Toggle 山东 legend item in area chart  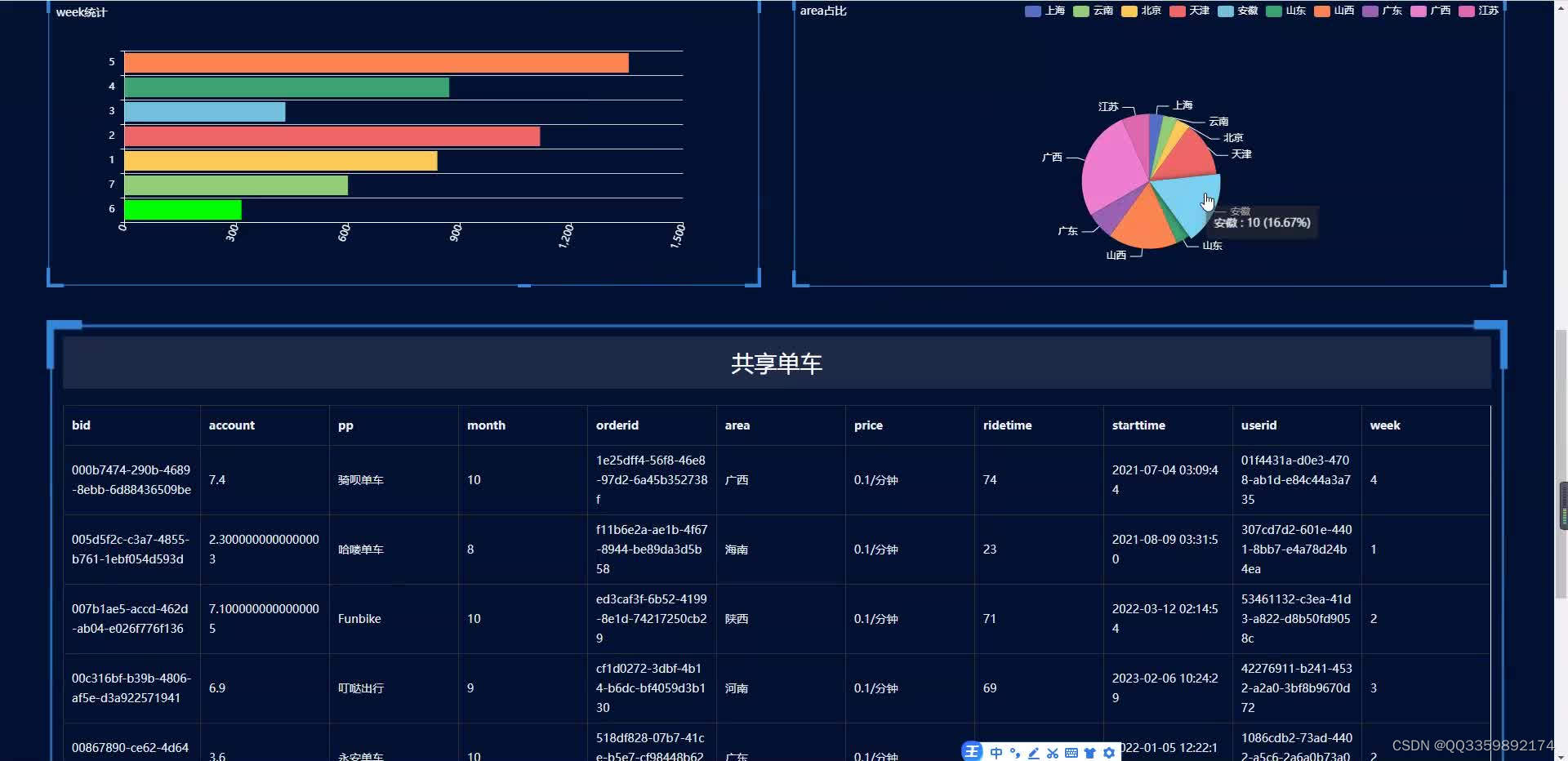click(x=1285, y=11)
